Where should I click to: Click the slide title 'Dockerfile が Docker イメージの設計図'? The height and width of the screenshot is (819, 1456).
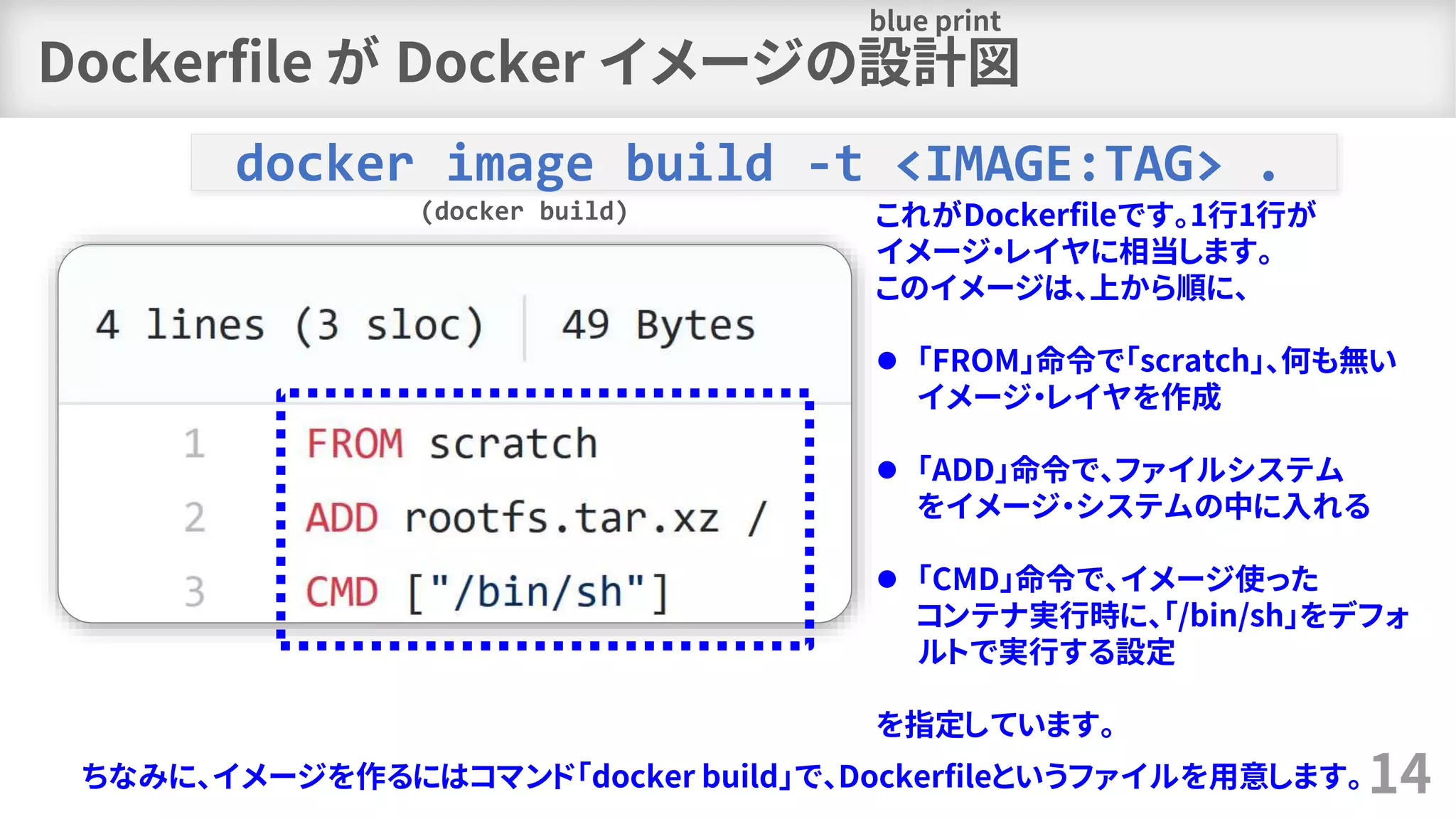point(530,62)
